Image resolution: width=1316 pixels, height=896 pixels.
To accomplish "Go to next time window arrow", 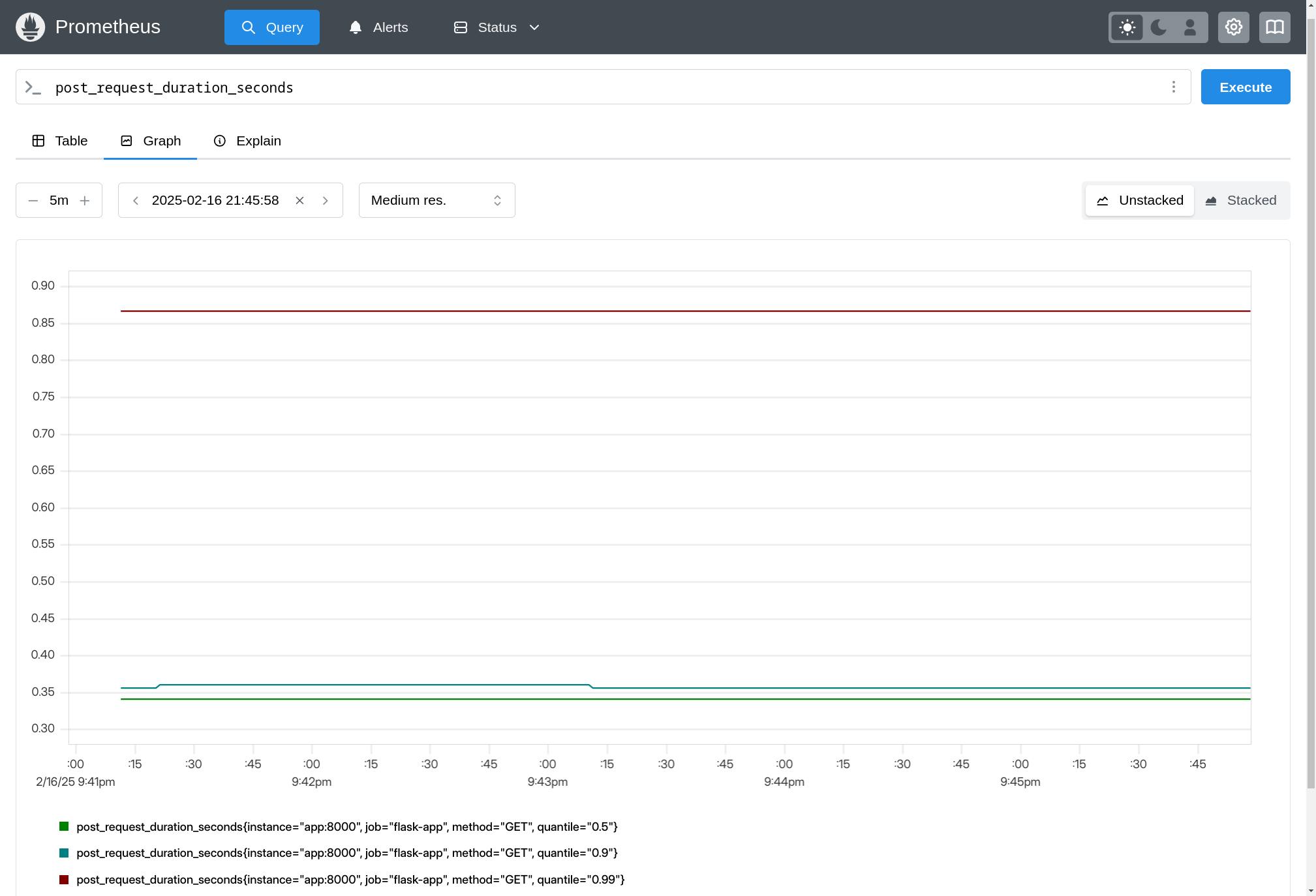I will pos(325,200).
